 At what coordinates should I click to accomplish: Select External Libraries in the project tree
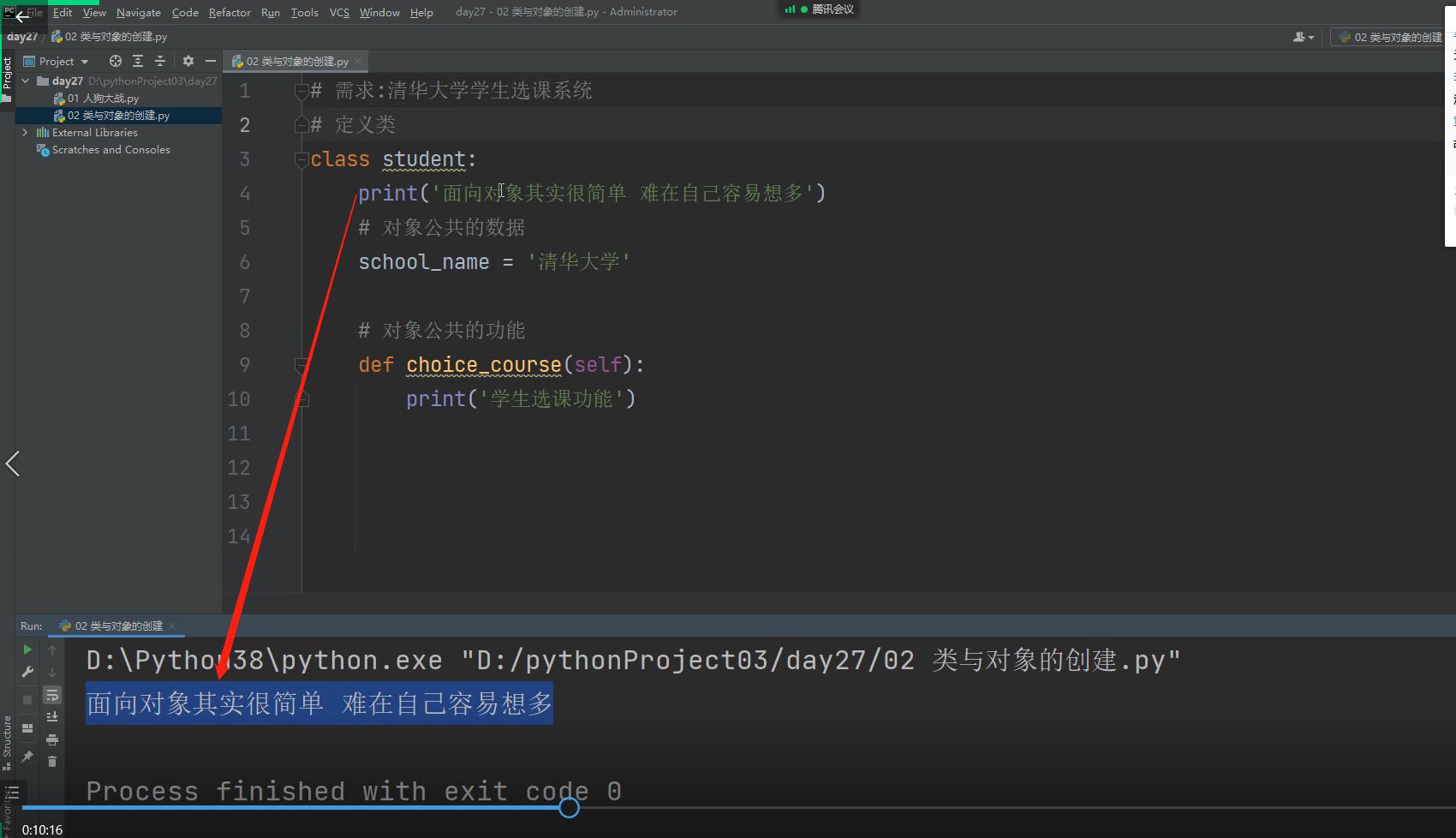click(x=94, y=132)
